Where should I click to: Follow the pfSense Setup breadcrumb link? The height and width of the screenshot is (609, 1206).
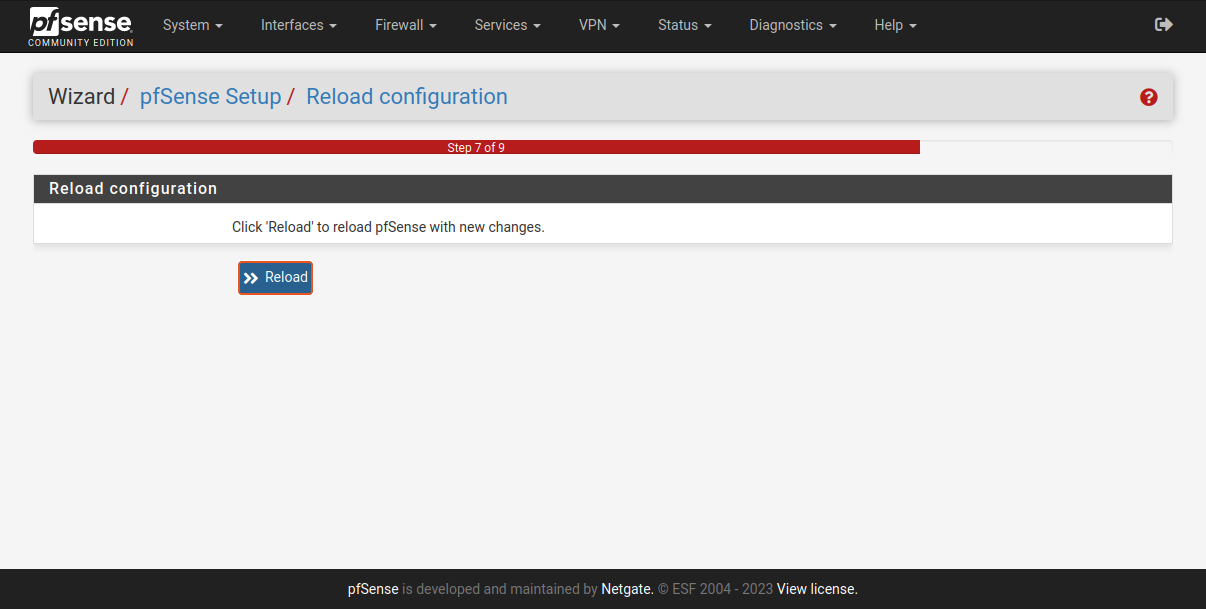(210, 97)
